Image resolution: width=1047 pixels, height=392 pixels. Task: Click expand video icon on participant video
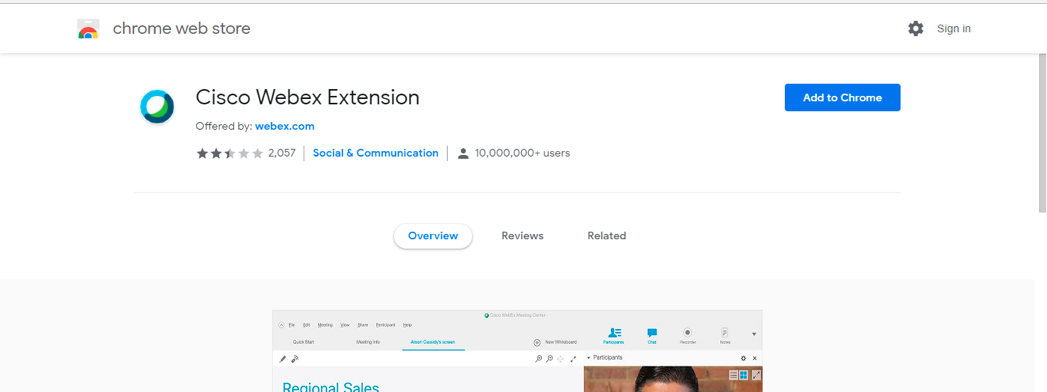(757, 375)
